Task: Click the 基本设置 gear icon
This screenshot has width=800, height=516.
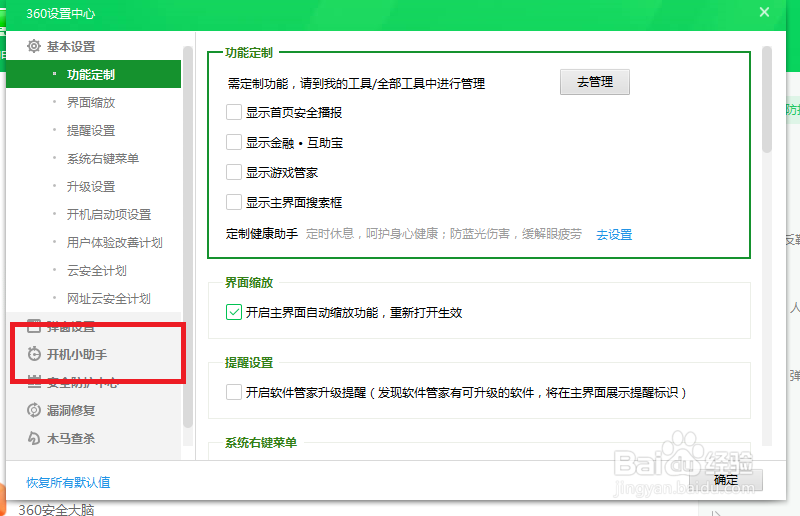Action: coord(34,46)
